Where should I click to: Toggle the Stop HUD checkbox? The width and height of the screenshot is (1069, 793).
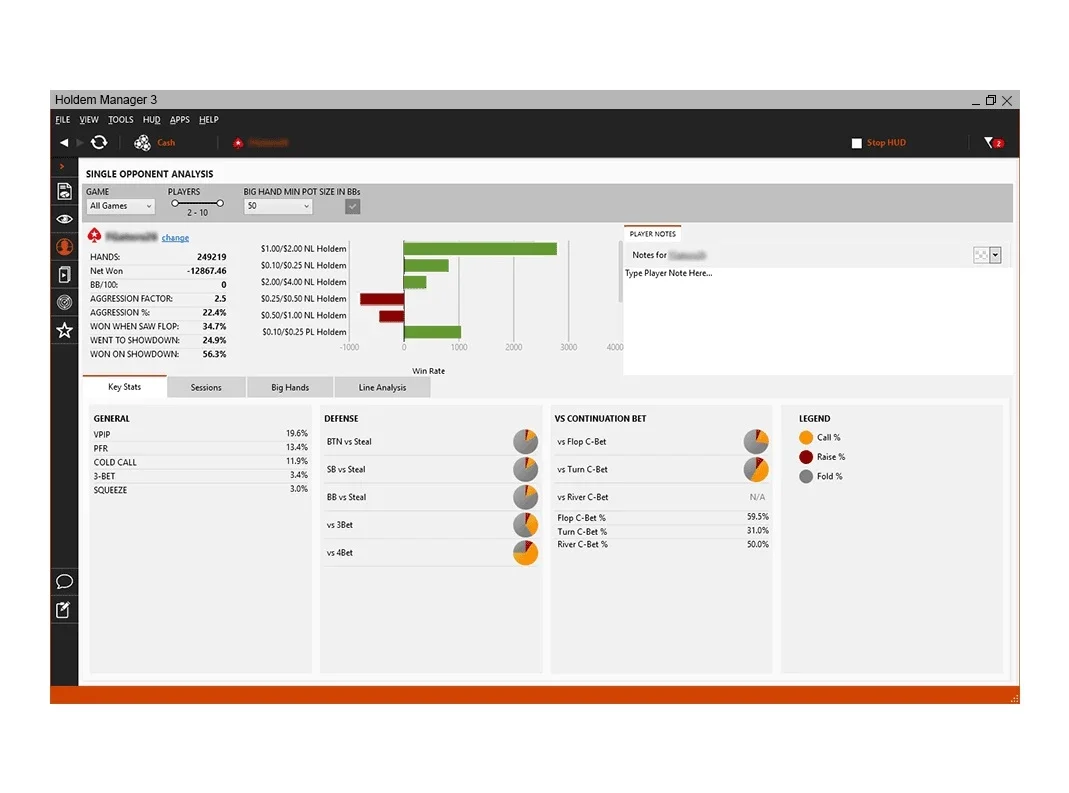(x=857, y=143)
